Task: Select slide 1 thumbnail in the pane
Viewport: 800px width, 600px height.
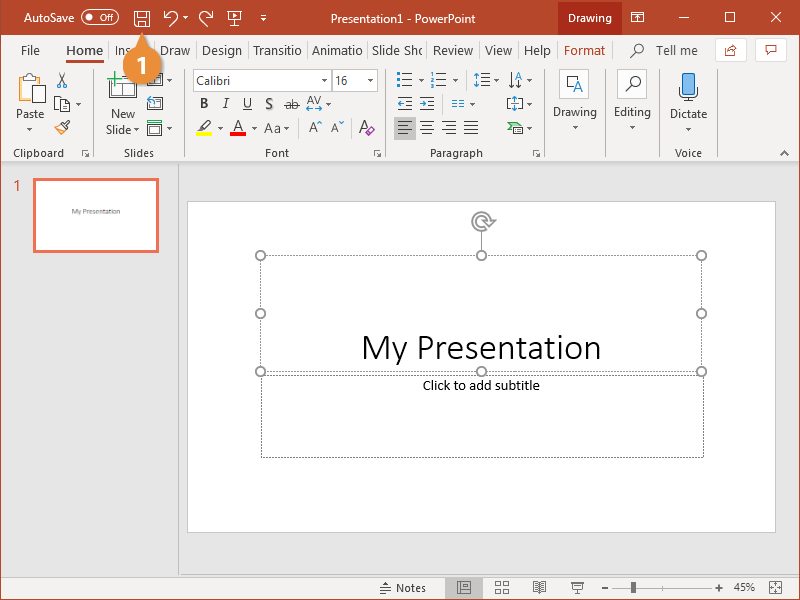Action: (95, 215)
